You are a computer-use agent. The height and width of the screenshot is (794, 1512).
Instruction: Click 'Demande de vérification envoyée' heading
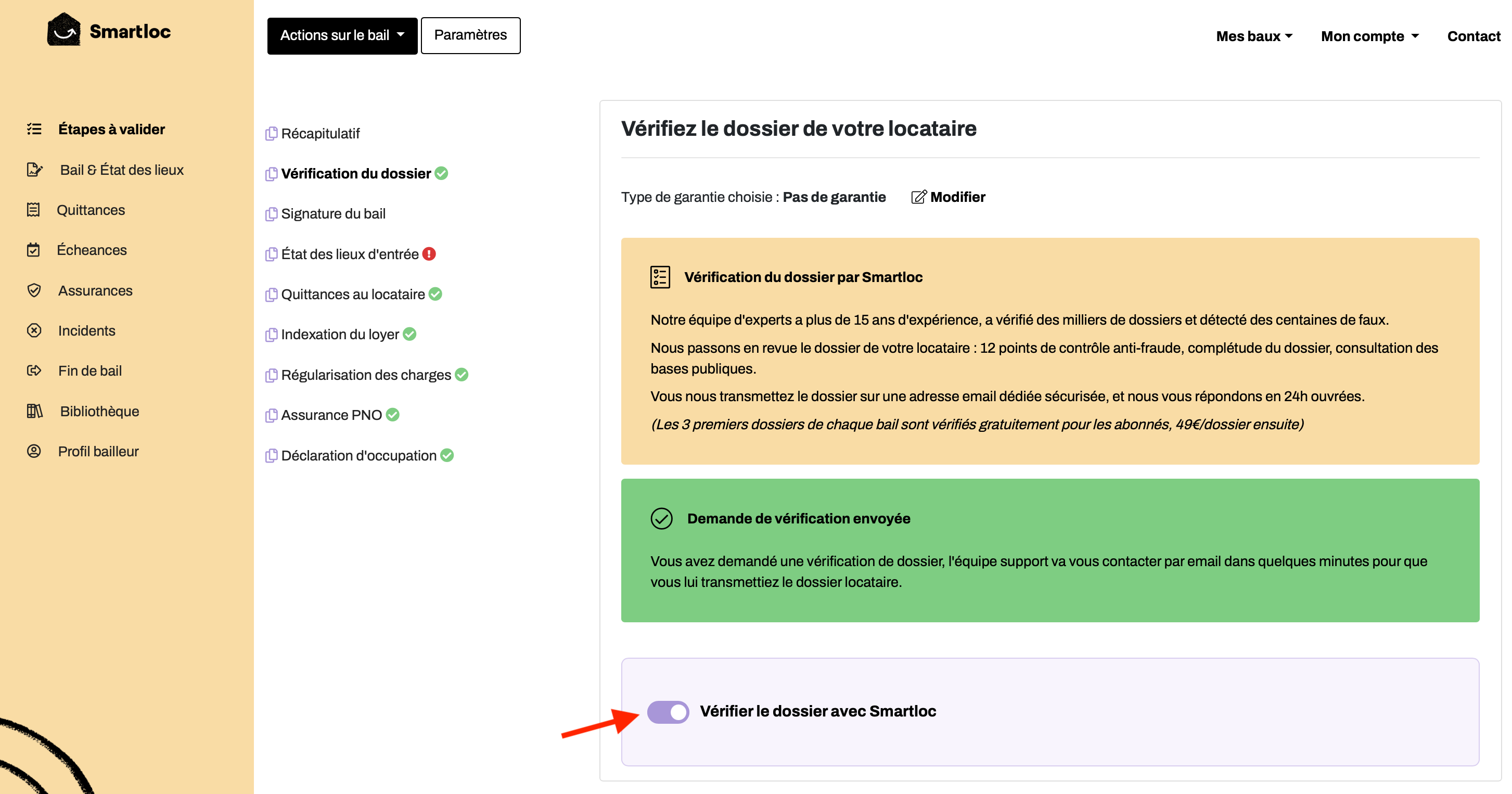[798, 519]
